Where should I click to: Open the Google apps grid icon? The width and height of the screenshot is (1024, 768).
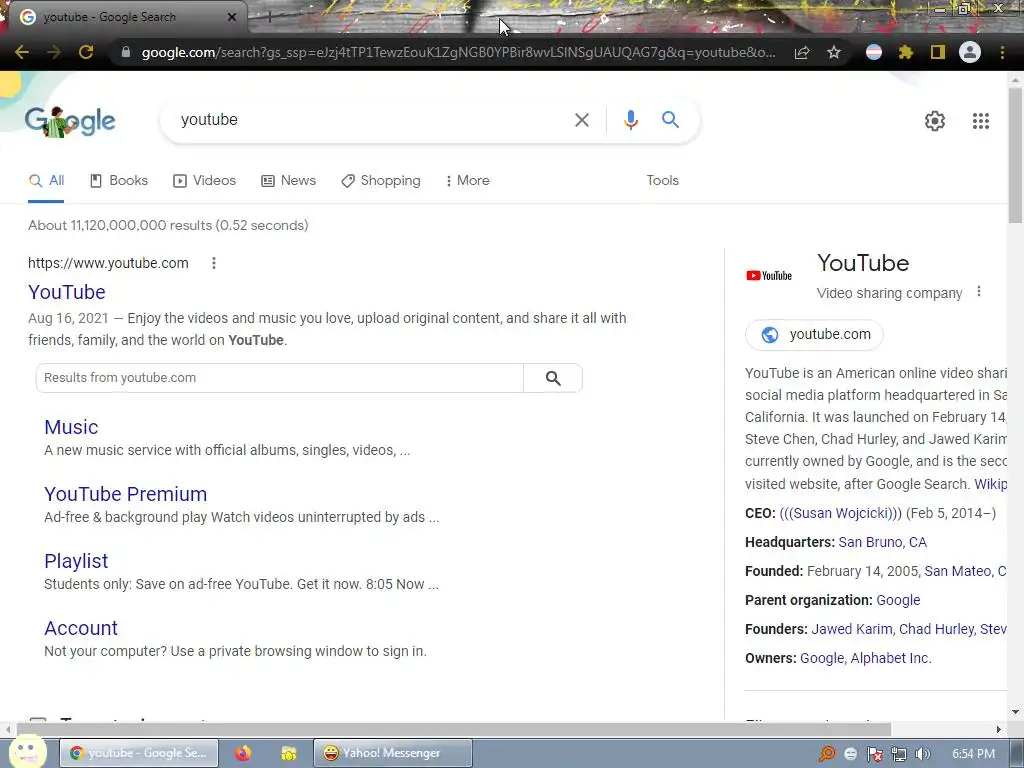coord(980,121)
